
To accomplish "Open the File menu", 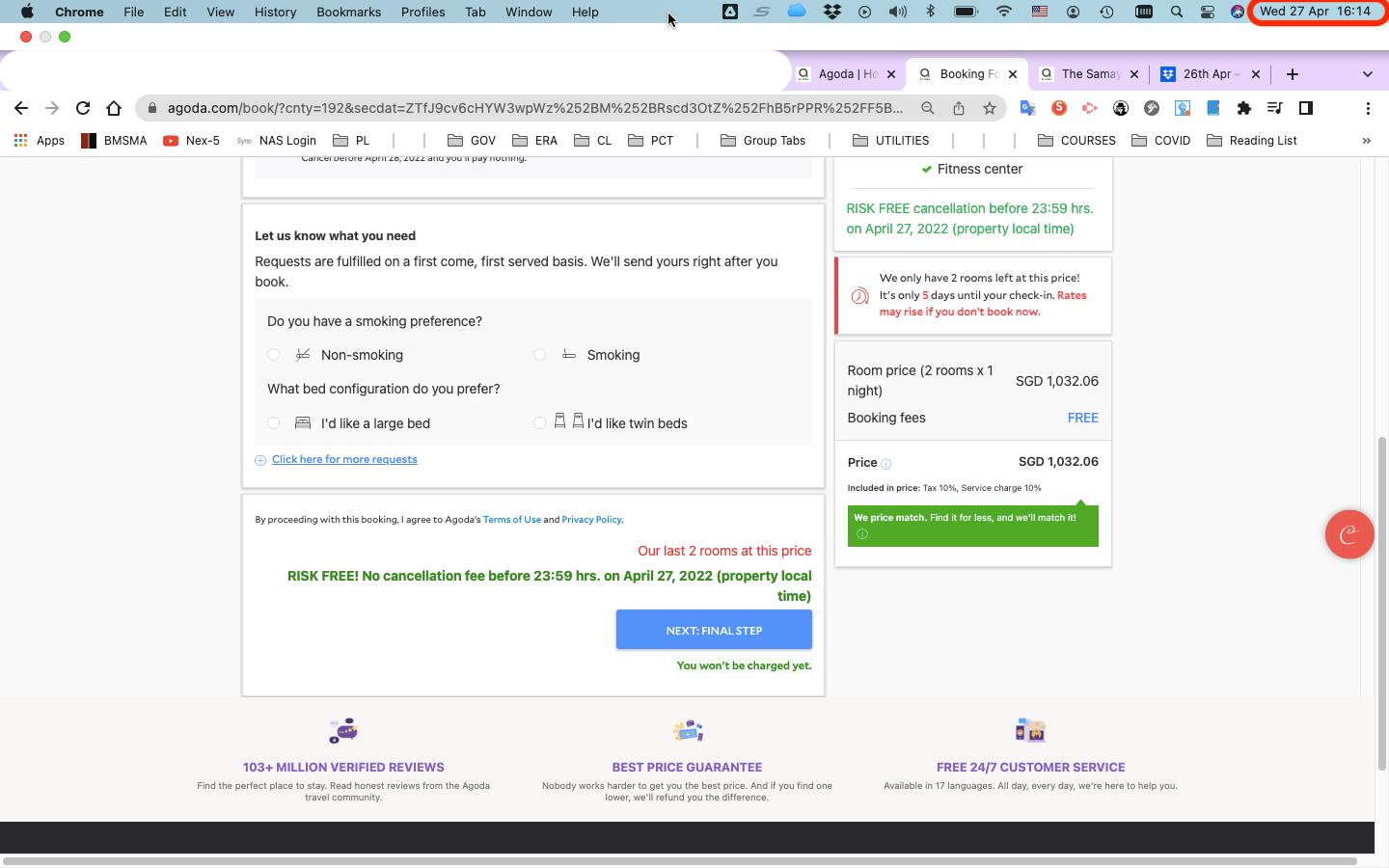I will coord(133,13).
